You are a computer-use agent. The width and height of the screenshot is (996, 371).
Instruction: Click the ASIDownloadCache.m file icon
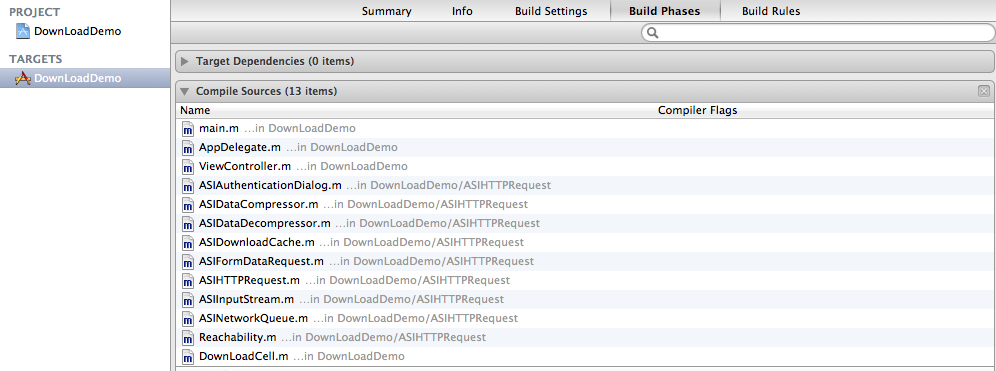tap(187, 242)
